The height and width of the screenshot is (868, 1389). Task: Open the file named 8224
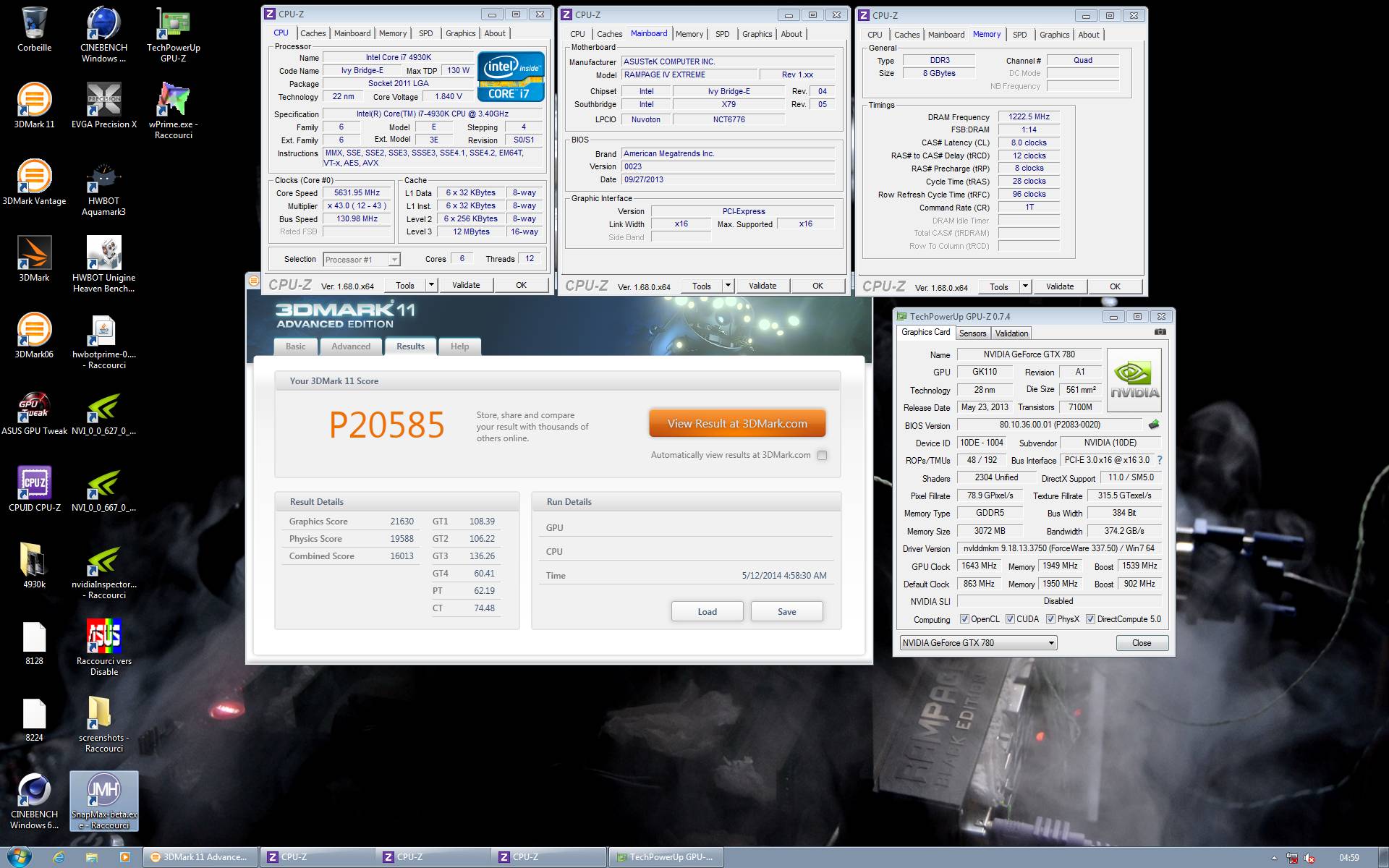(x=34, y=719)
